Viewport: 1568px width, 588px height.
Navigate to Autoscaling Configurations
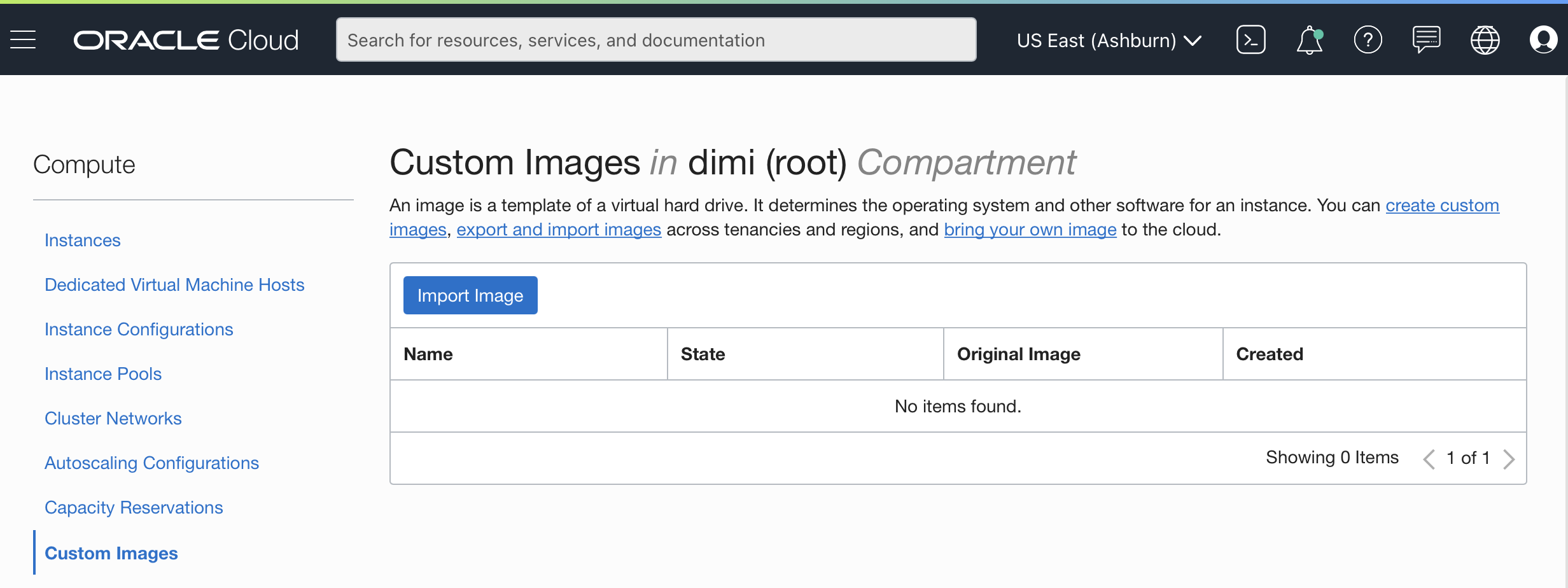(151, 463)
